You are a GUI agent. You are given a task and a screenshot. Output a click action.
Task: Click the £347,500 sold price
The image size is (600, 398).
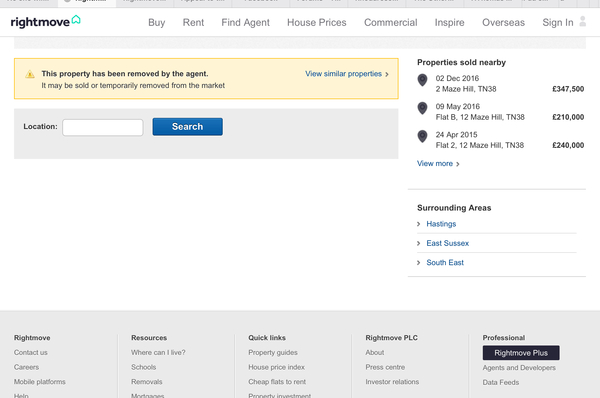pos(568,89)
